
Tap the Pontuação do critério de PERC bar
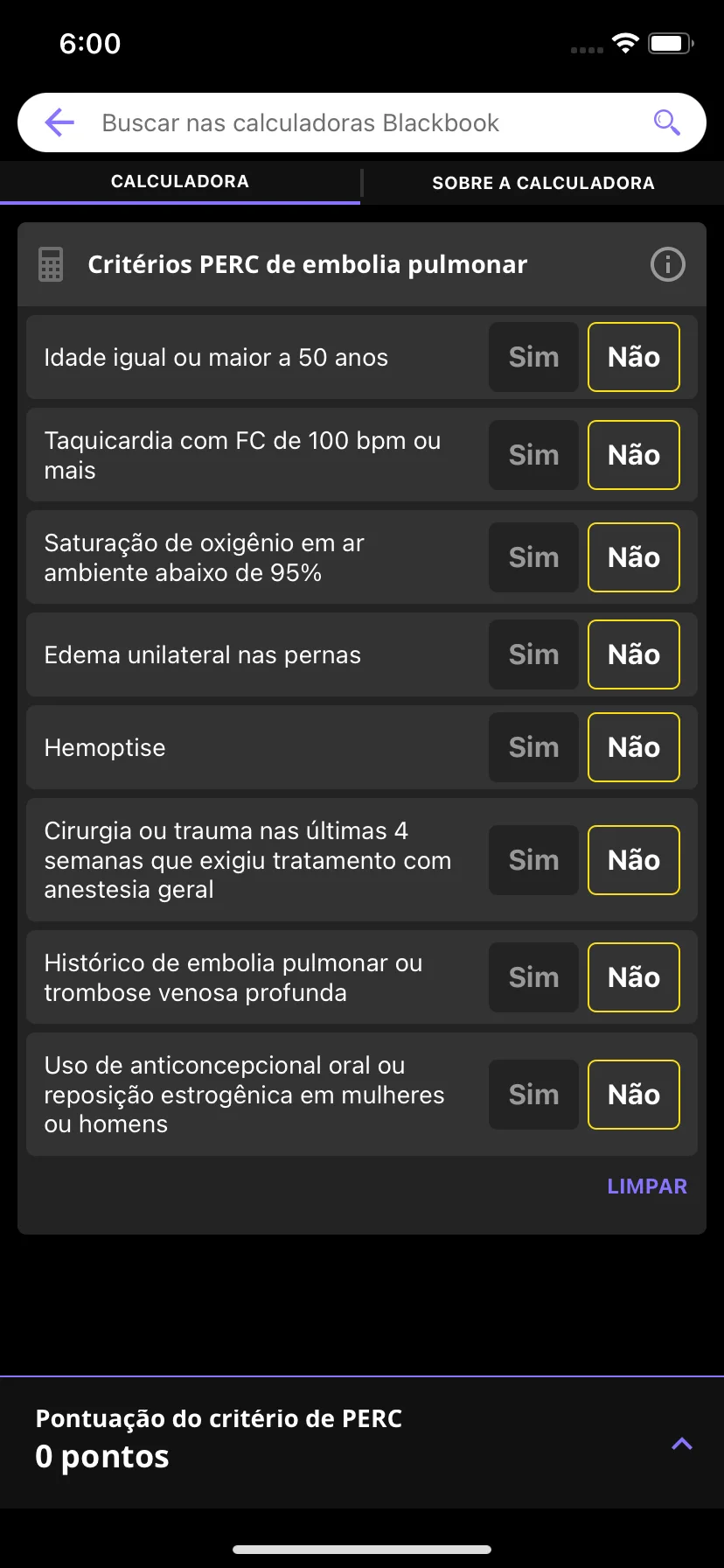(x=362, y=1442)
